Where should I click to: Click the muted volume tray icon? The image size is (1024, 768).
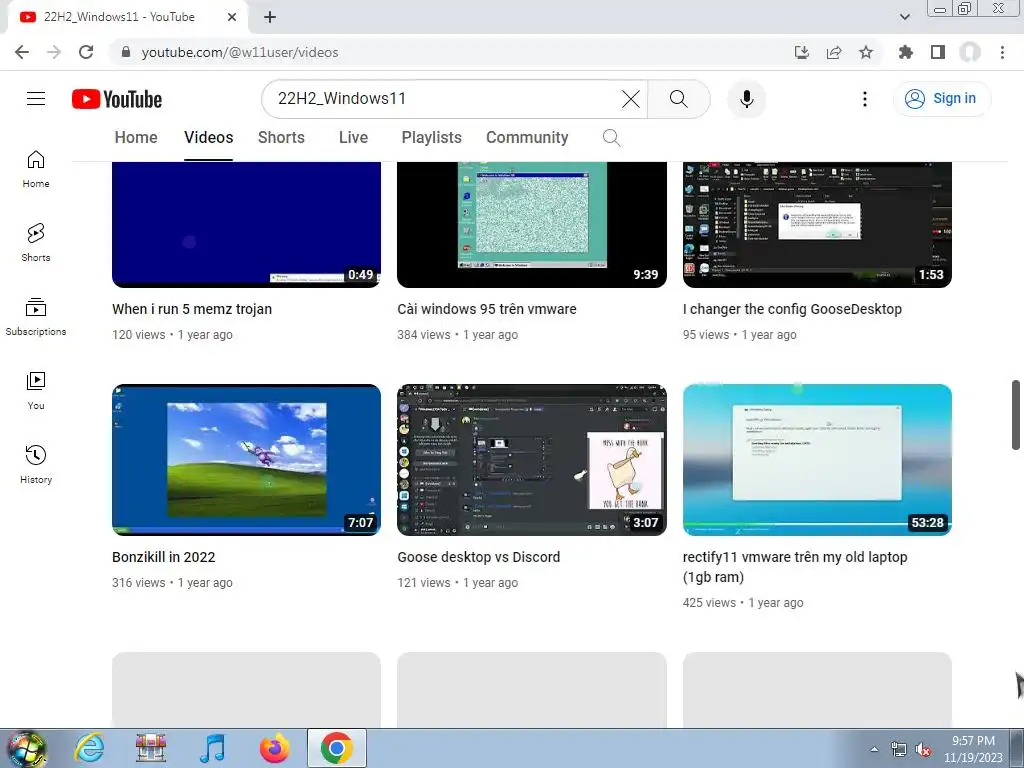[923, 750]
